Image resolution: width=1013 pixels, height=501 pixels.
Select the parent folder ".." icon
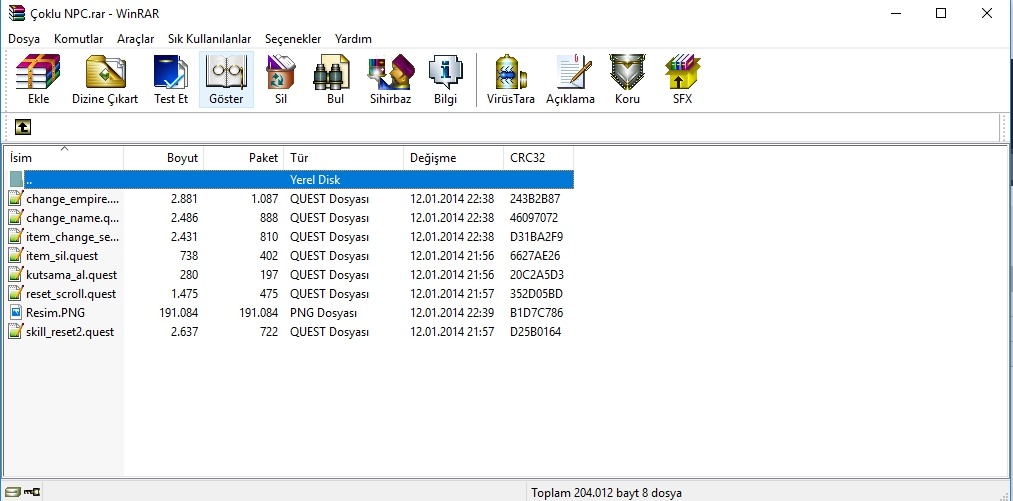coord(16,180)
